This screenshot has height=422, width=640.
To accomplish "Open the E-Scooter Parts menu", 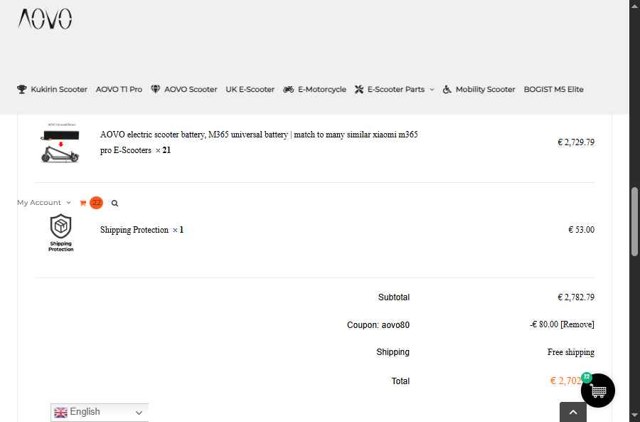I will [x=394, y=89].
